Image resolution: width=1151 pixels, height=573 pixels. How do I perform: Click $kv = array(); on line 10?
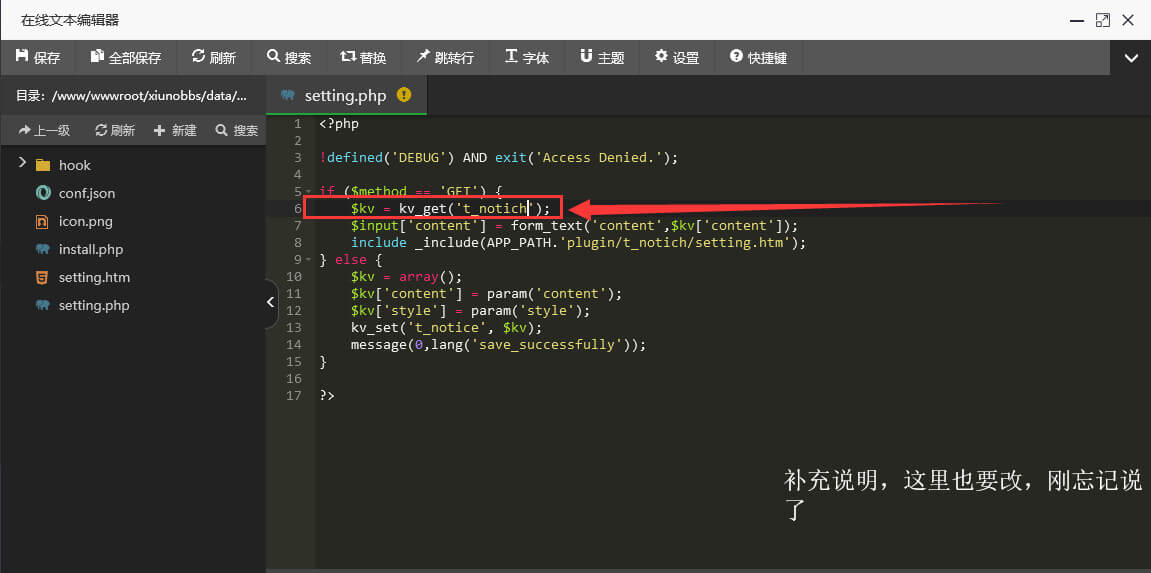[407, 277]
